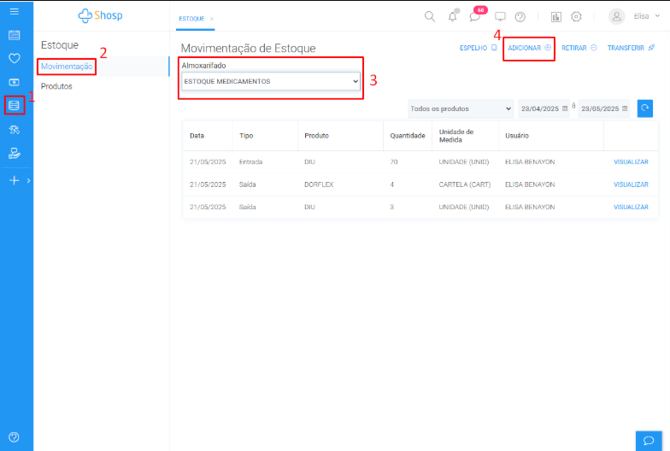This screenshot has height=451, width=670.
Task: Open the umbrella sidebar icon
Action: [14, 130]
